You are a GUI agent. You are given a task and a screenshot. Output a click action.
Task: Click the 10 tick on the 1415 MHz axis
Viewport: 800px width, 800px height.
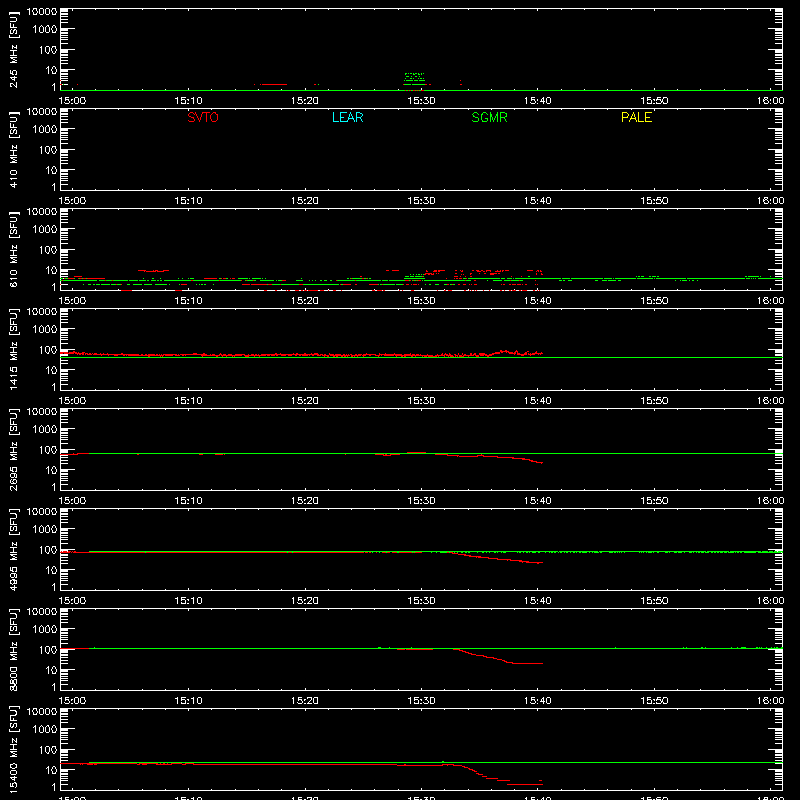point(51,370)
